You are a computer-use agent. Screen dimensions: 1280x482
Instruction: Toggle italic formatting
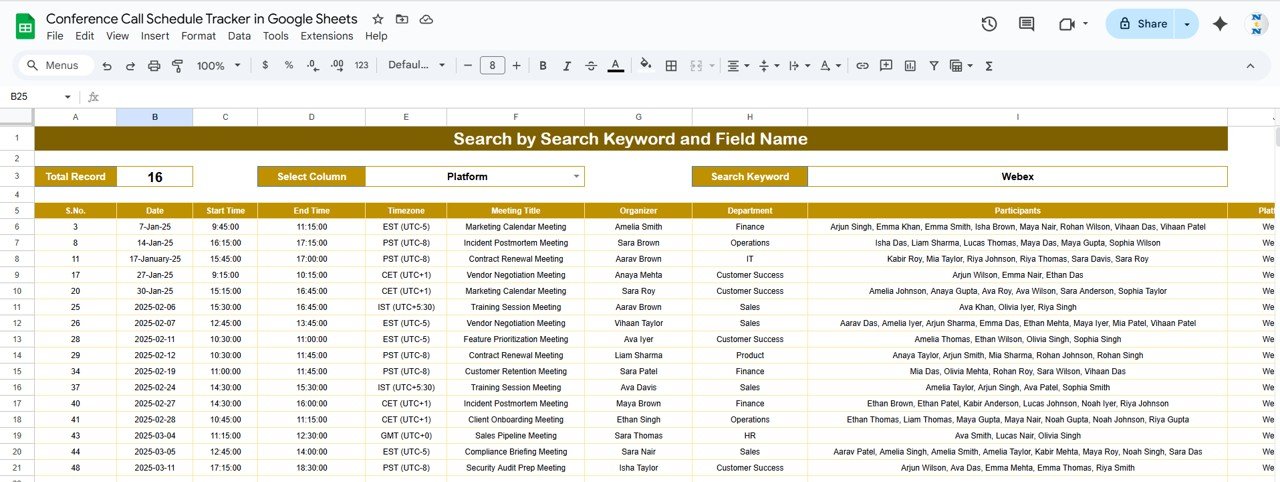click(x=567, y=66)
